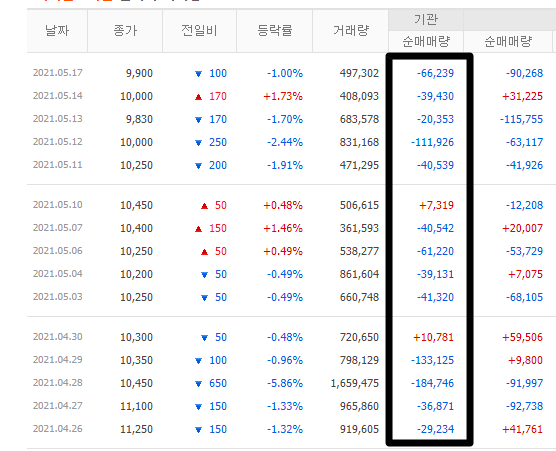The width and height of the screenshot is (556, 451).
Task: Click volume value 831,168
Action: 360,143
